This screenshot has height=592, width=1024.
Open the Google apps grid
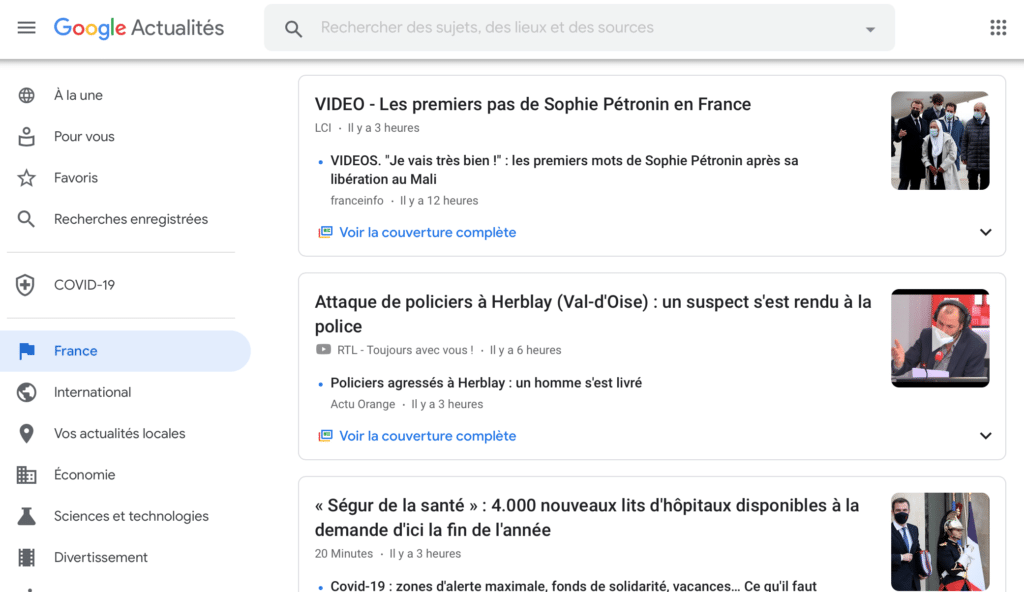(998, 27)
